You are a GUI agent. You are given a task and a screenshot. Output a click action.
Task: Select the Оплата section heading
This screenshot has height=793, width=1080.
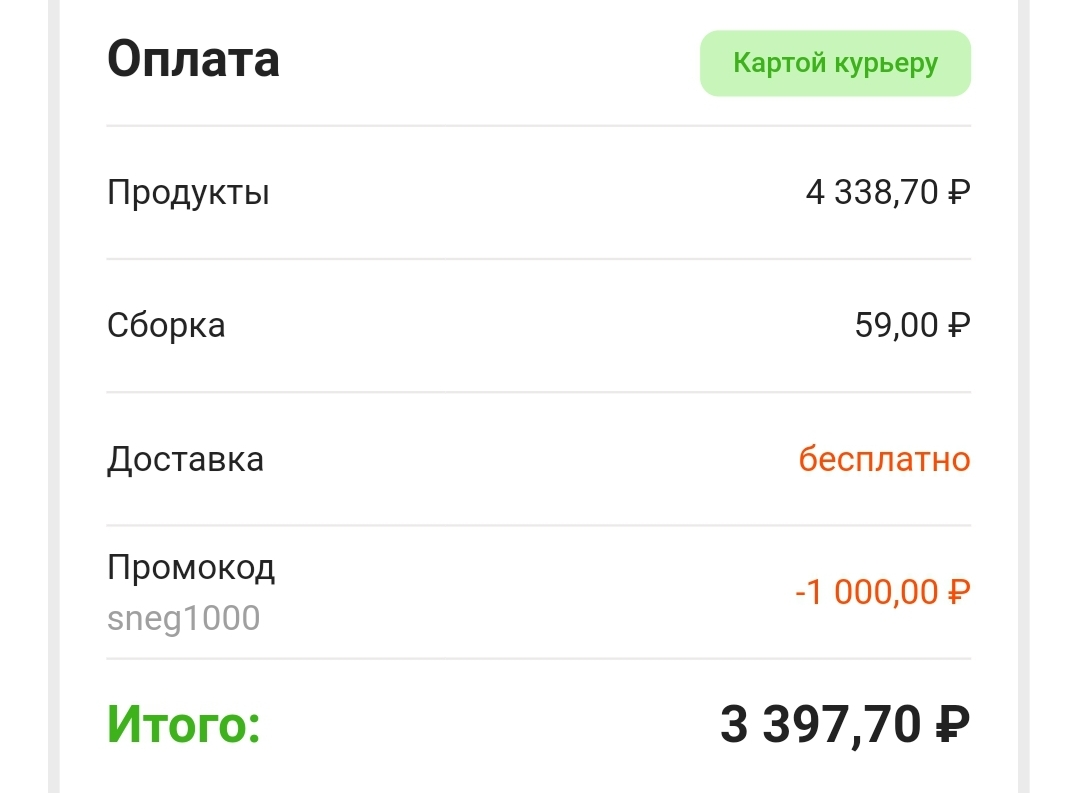tap(194, 59)
